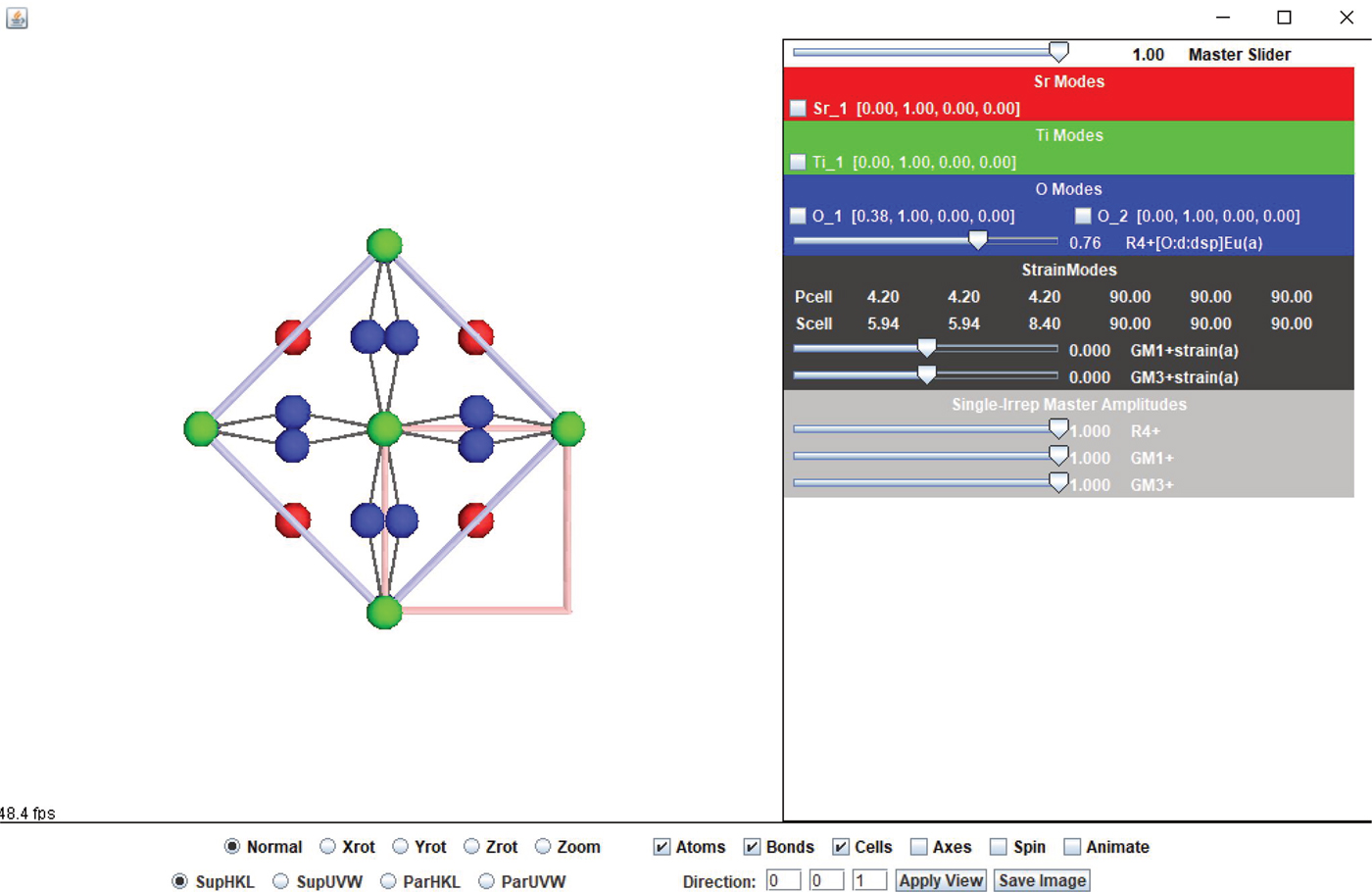The height and width of the screenshot is (892, 1372).
Task: Click the GM1+strain(a) slider thumb
Action: click(926, 348)
